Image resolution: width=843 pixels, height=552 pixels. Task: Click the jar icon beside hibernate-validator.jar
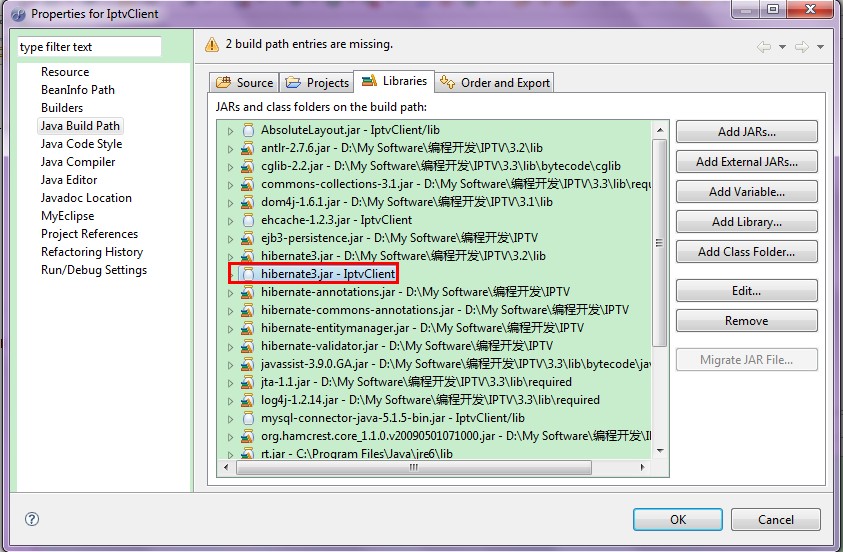[248, 346]
